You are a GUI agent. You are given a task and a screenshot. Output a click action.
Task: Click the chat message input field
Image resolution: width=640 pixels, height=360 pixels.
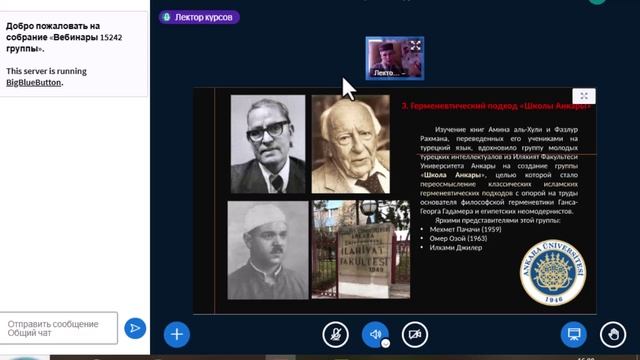tap(59, 328)
